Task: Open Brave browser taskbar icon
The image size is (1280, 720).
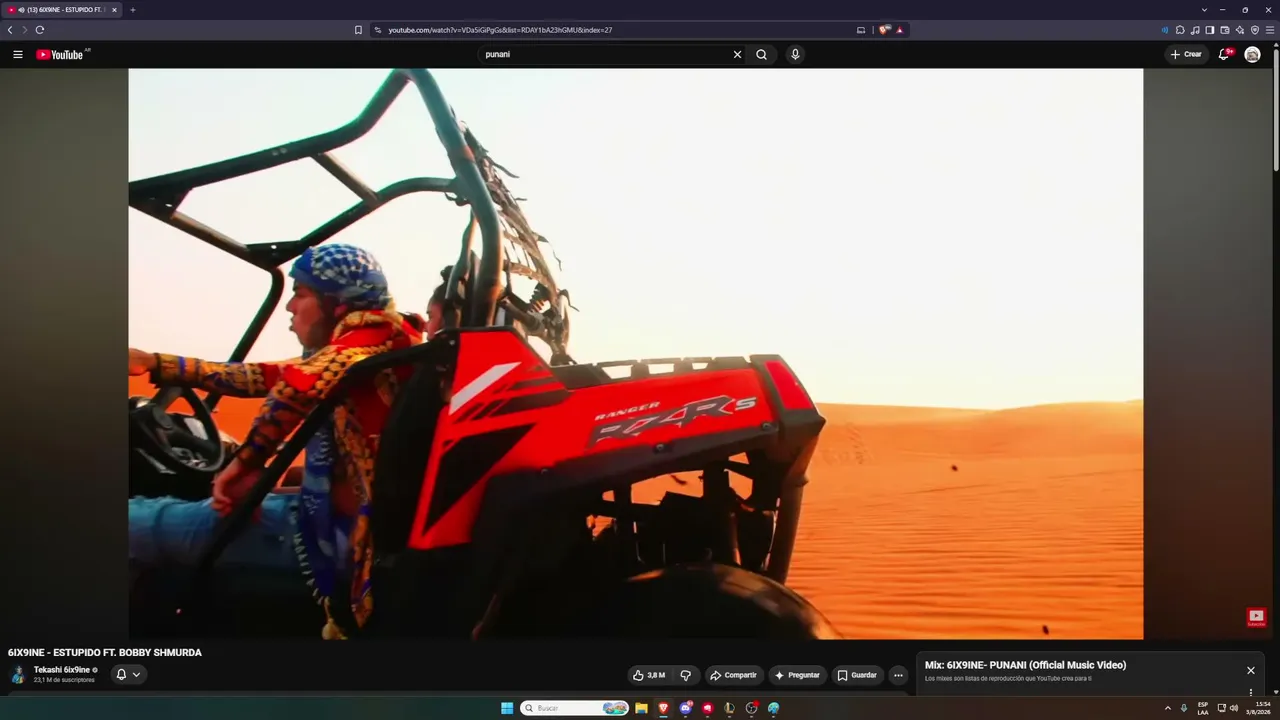Action: click(663, 708)
